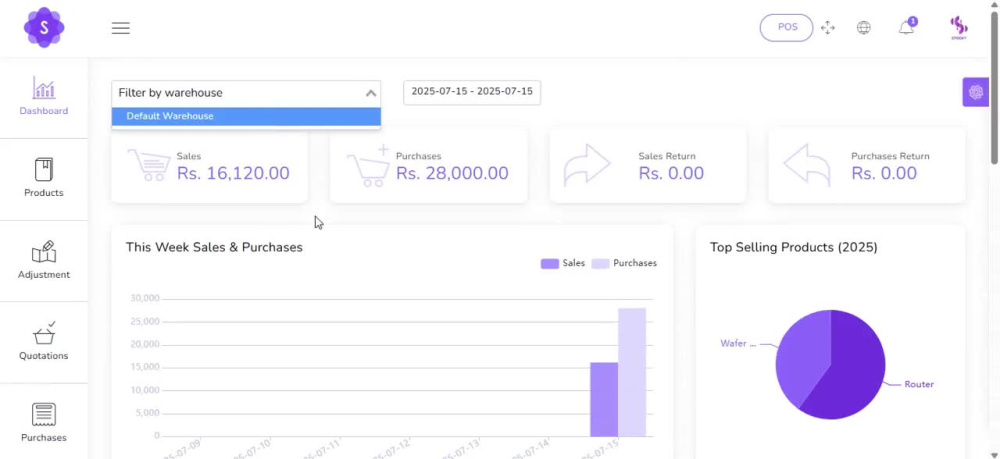The height and width of the screenshot is (459, 1000).
Task: Go to Adjustment in sidebar
Action: tap(44, 261)
